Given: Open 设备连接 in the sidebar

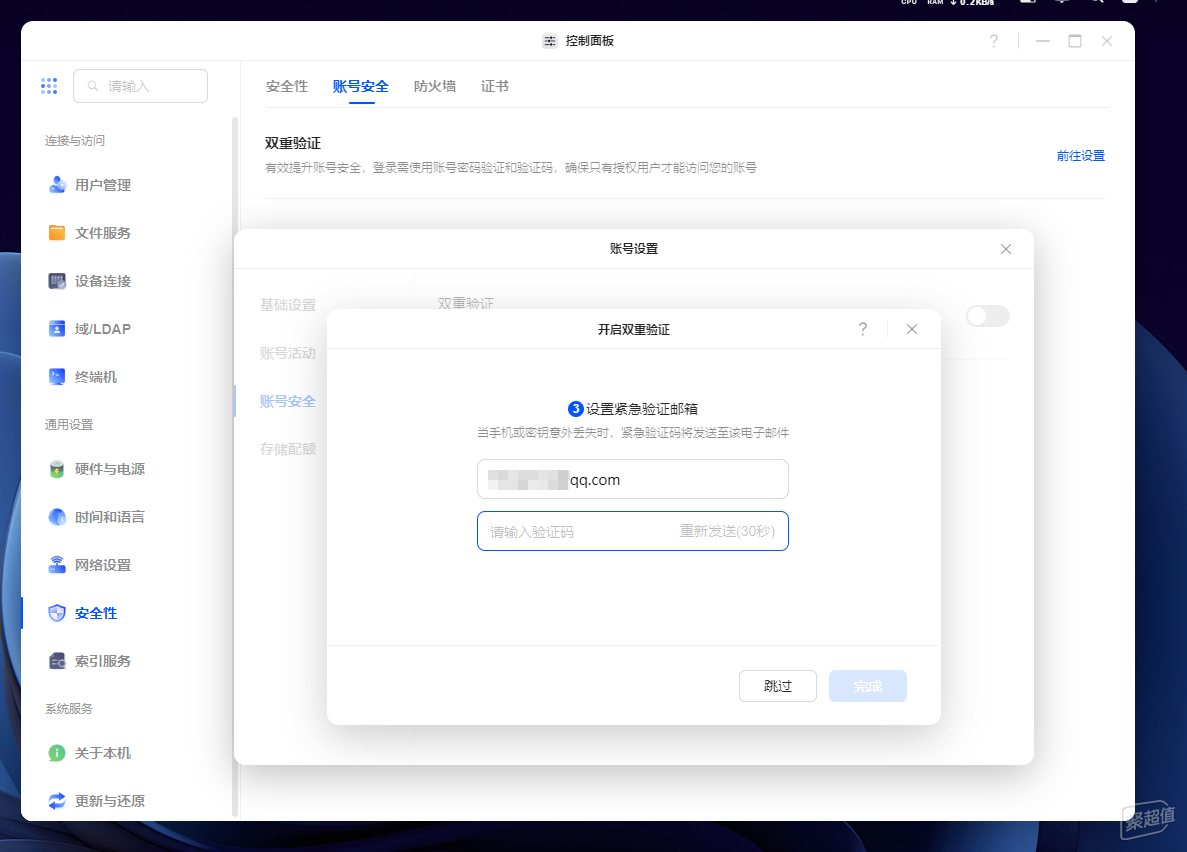Looking at the screenshot, I should click(x=103, y=281).
